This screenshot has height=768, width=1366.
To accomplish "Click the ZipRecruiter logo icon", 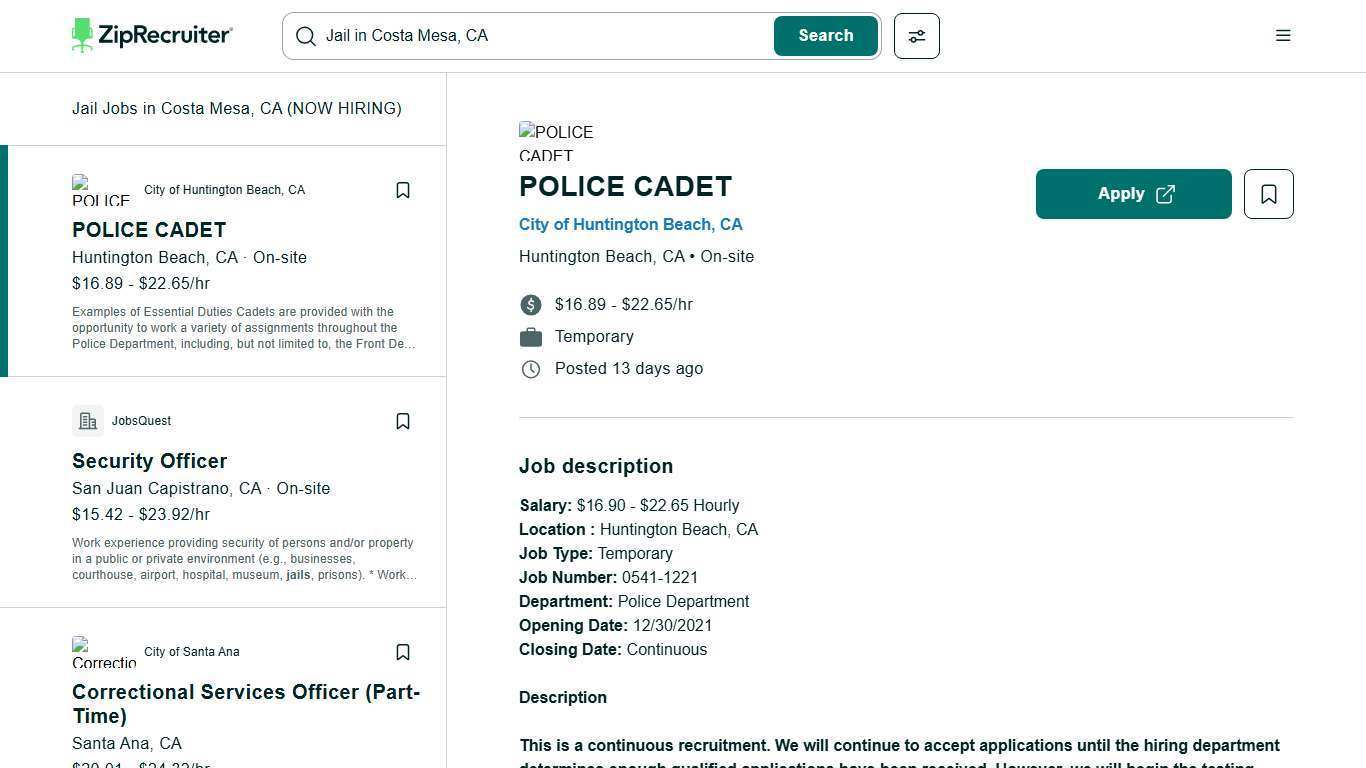I will 85,35.
